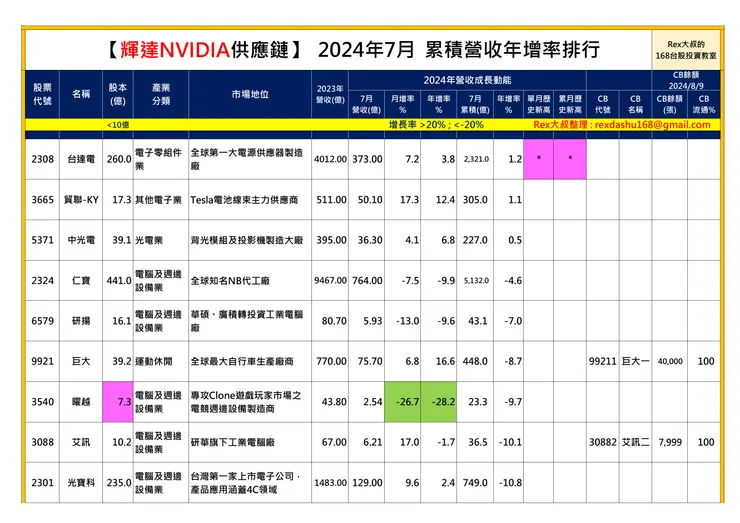The width and height of the screenshot is (740, 523).
Task: Click stock code 3088 cell
Action: point(42,442)
